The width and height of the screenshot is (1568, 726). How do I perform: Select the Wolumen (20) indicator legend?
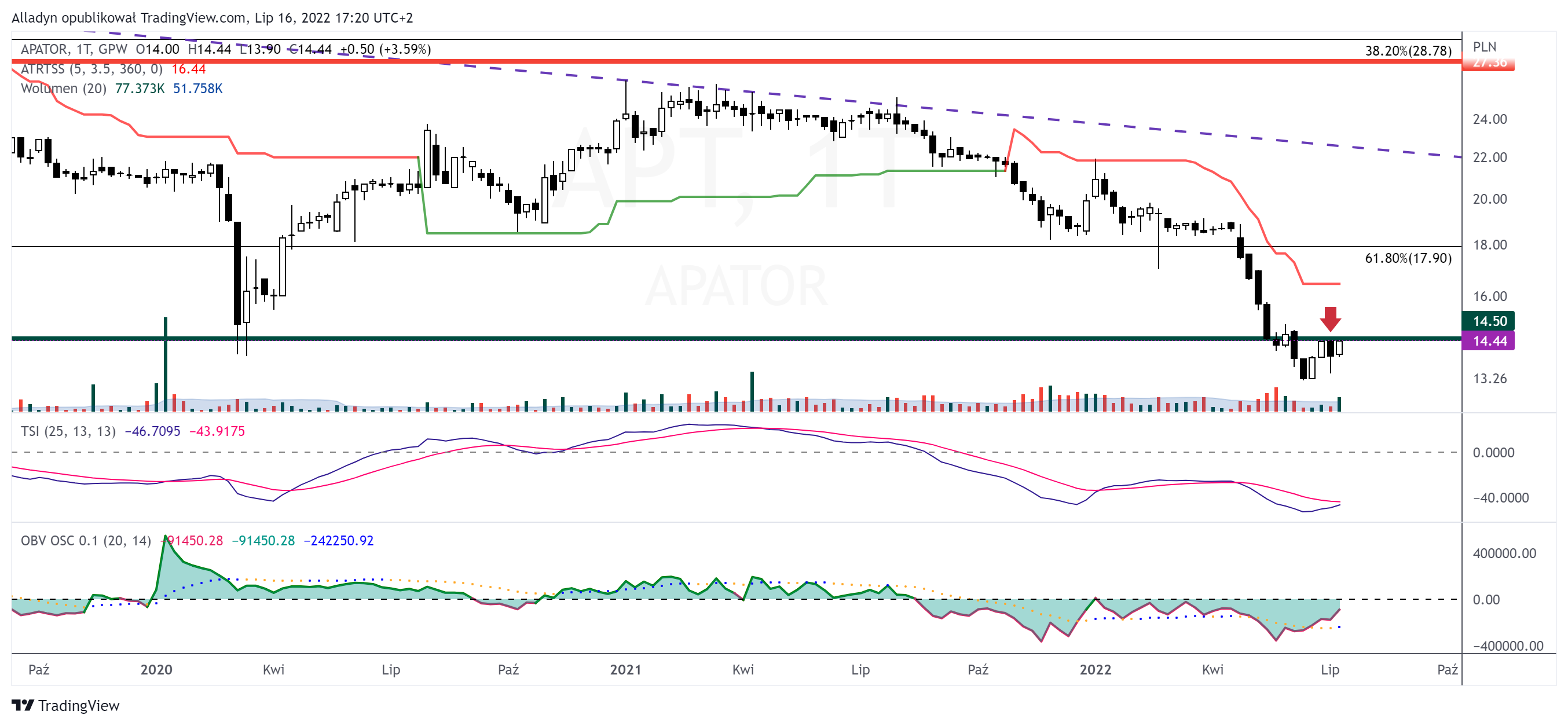[x=63, y=88]
